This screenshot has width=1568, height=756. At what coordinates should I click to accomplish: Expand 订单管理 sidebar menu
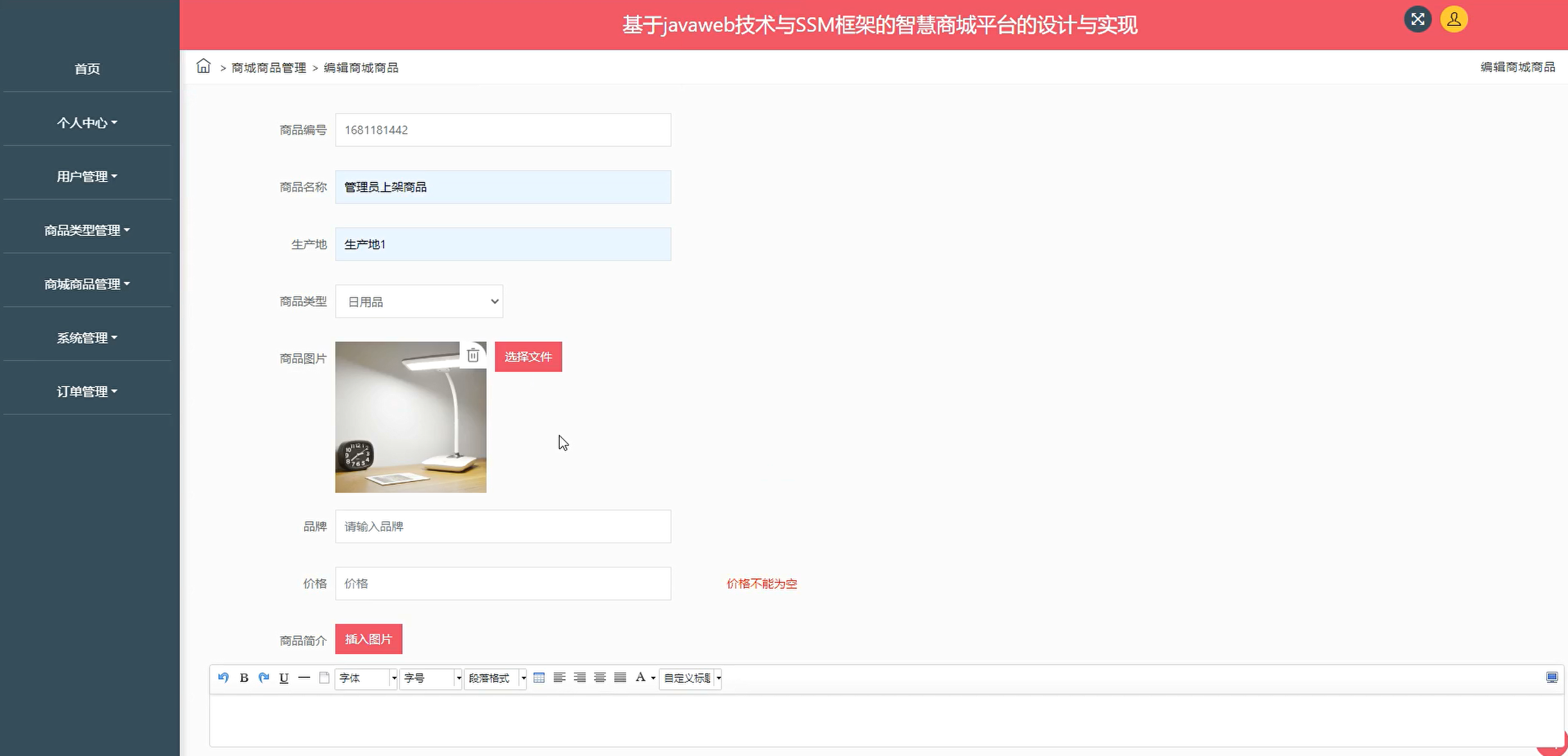[87, 391]
